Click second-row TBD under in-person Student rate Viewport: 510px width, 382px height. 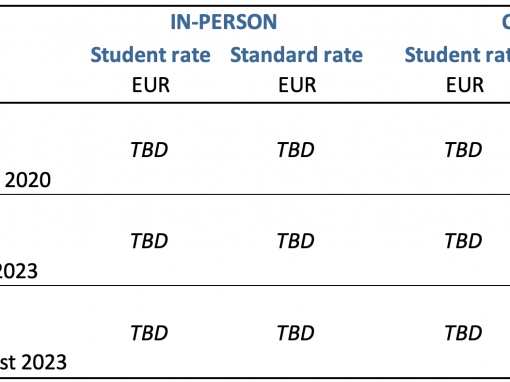149,241
